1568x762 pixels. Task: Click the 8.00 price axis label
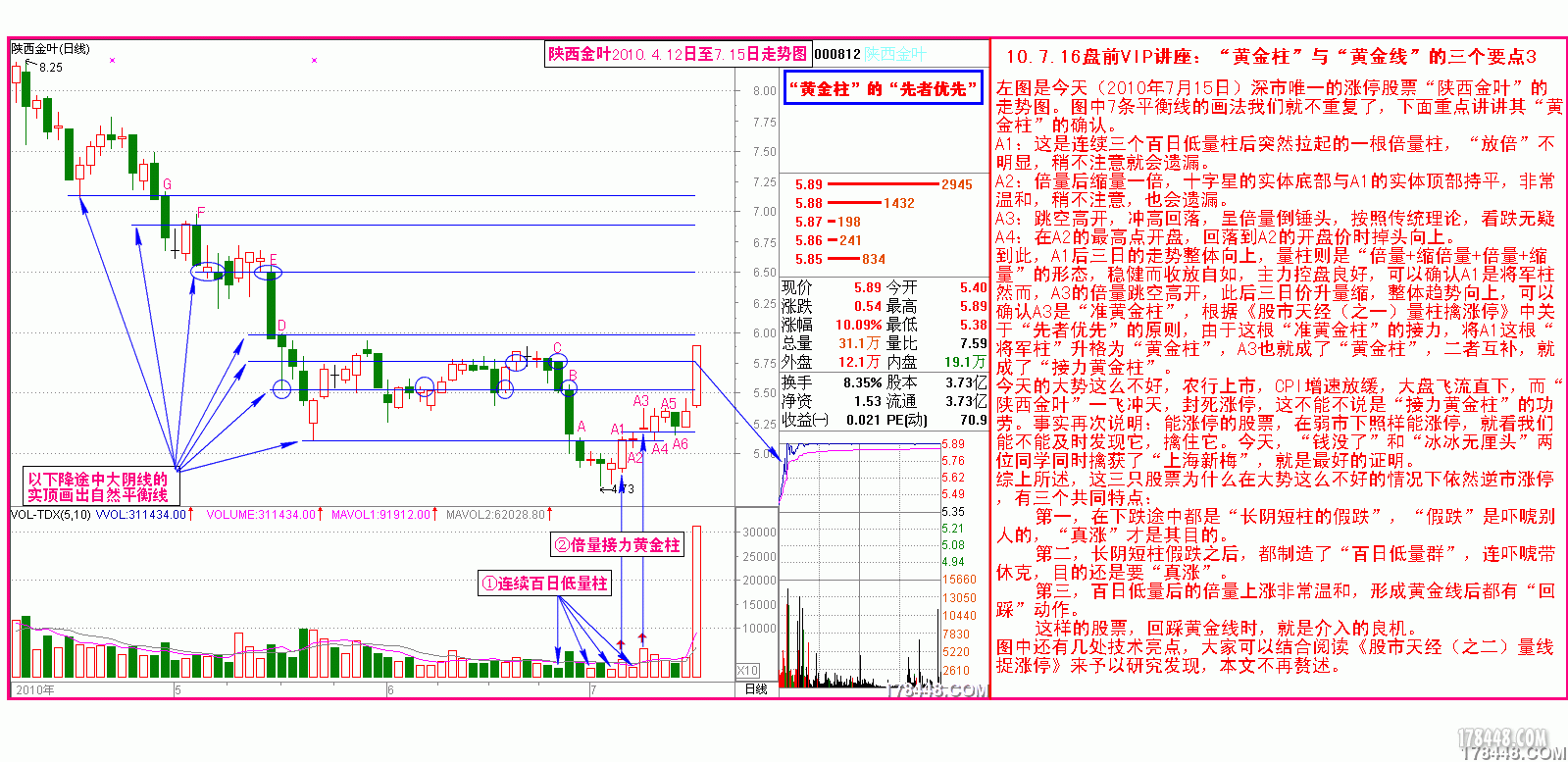[765, 91]
